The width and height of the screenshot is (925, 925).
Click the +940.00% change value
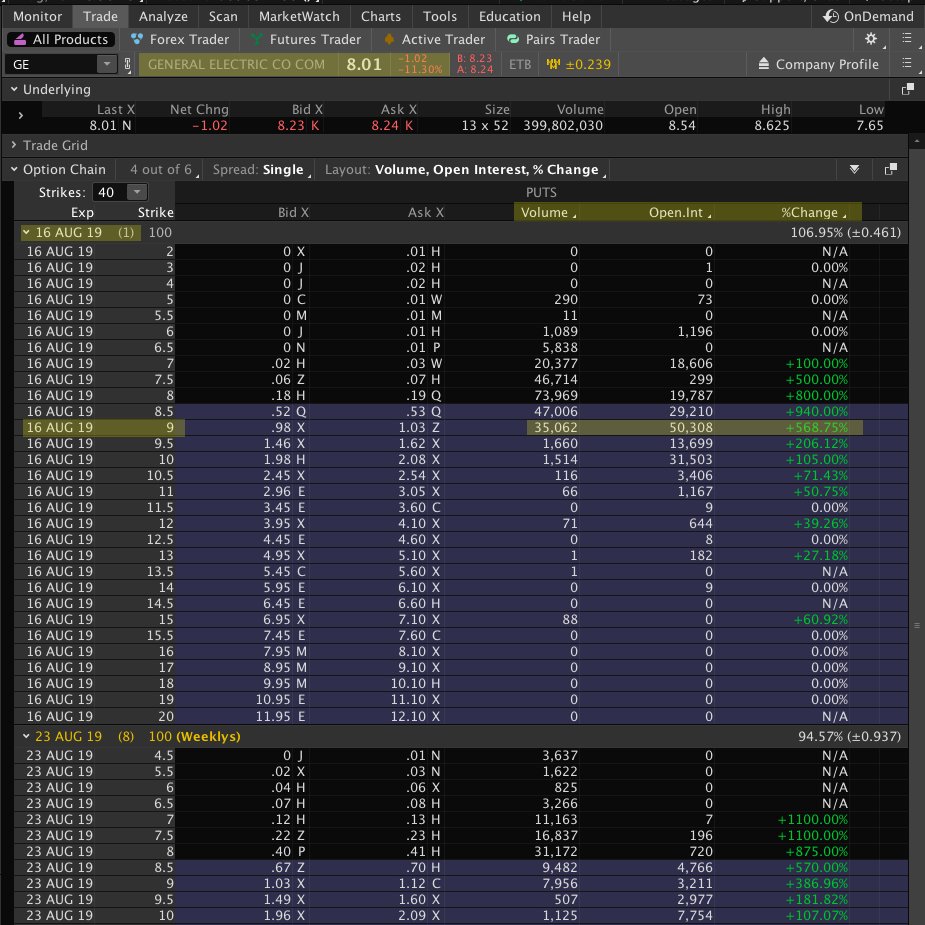click(816, 411)
